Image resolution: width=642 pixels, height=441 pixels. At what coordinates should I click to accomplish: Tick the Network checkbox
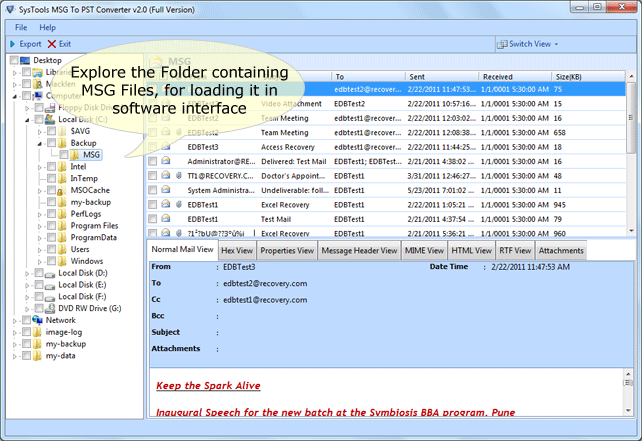pyautogui.click(x=26, y=320)
